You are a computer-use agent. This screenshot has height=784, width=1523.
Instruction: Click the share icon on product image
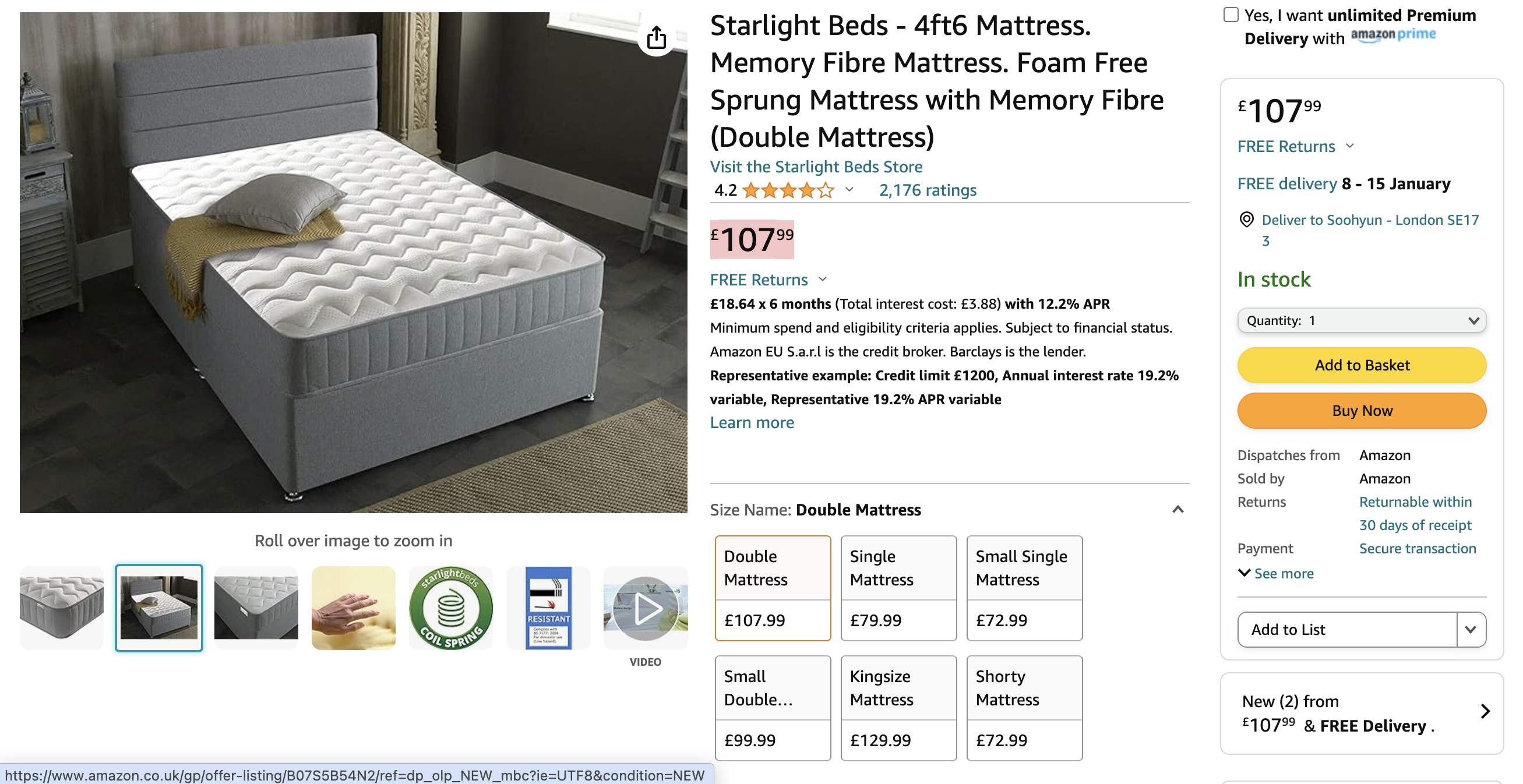tap(655, 38)
